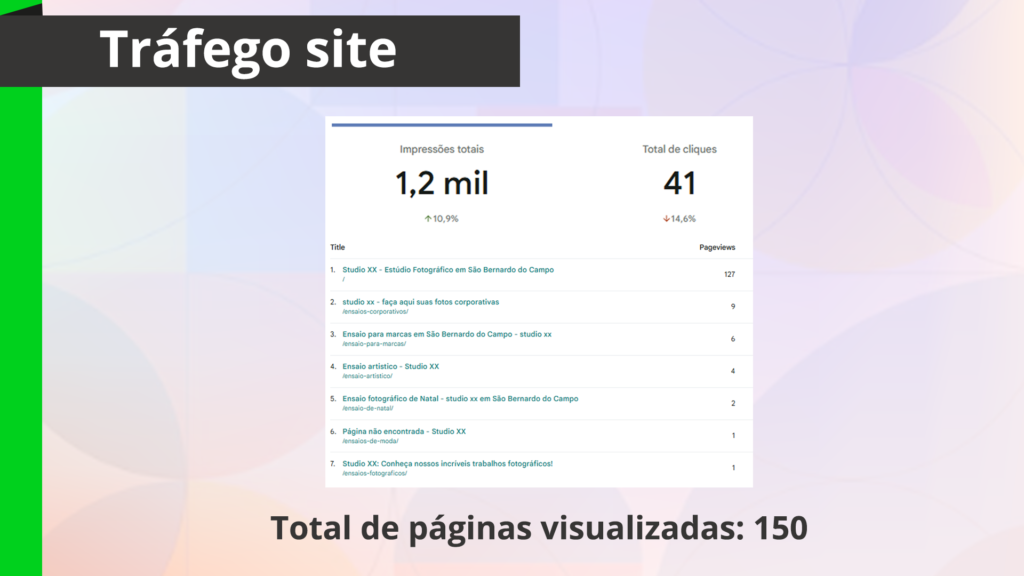Select the 'Ensaio artístico - Studio XX' link
This screenshot has width=1024, height=576.
[x=390, y=366]
